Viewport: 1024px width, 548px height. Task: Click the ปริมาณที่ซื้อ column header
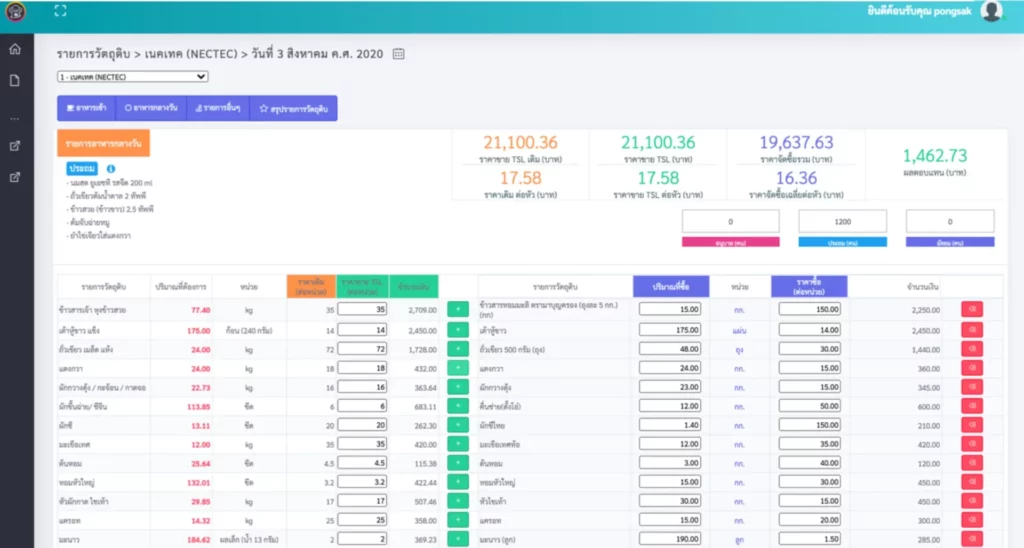(x=671, y=286)
